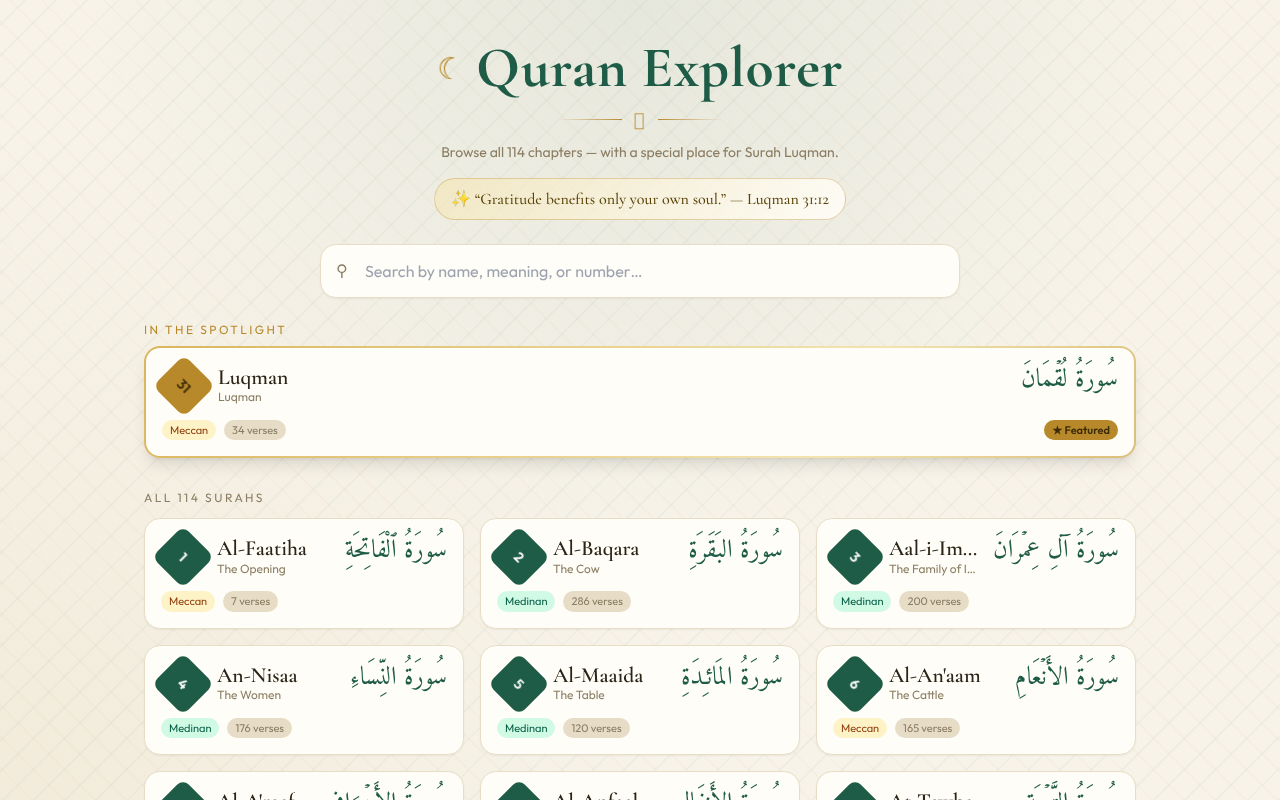
Task: Click the Medinan tag on Al-Baqara
Action: 526,601
